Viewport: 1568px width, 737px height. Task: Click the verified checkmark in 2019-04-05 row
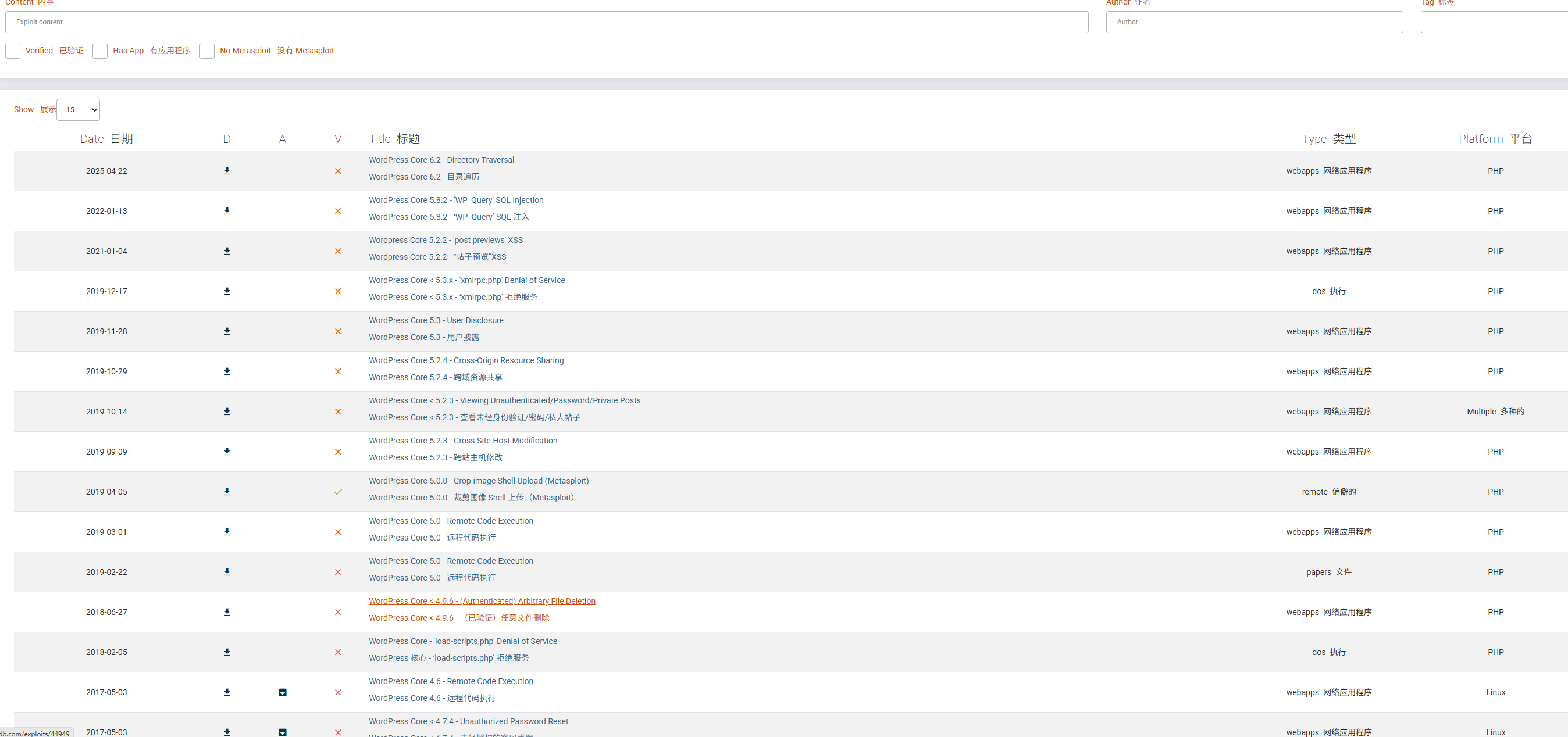tap(338, 492)
